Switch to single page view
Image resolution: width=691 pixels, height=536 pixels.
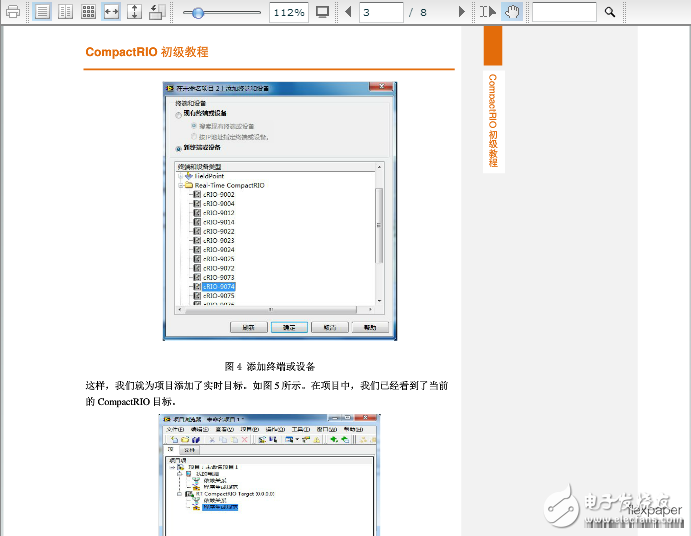coord(42,11)
